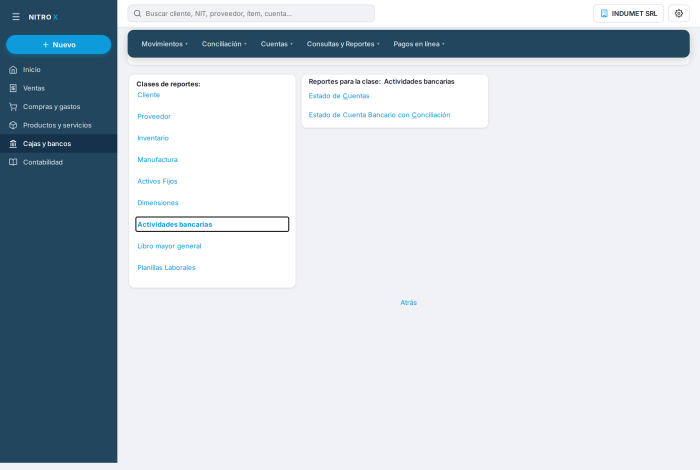Open the hamburger menu icon
This screenshot has height=470, width=700.
click(16, 17)
